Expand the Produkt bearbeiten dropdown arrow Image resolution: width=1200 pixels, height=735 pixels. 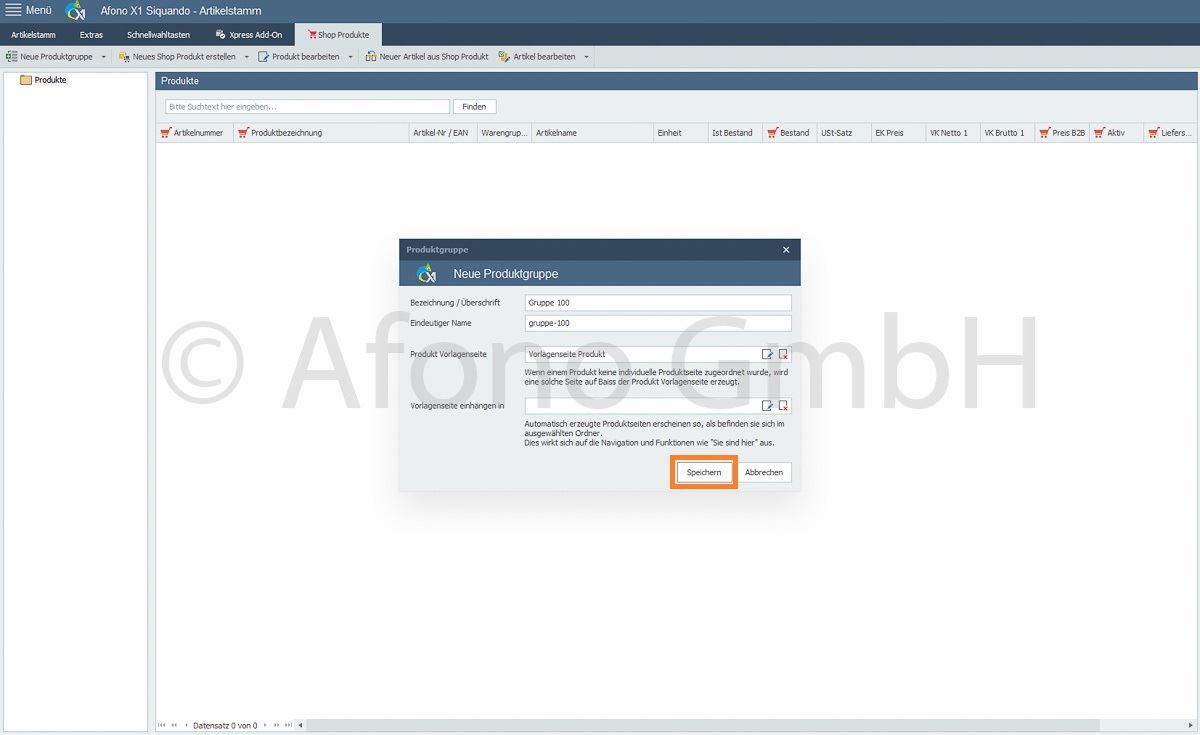pos(350,57)
